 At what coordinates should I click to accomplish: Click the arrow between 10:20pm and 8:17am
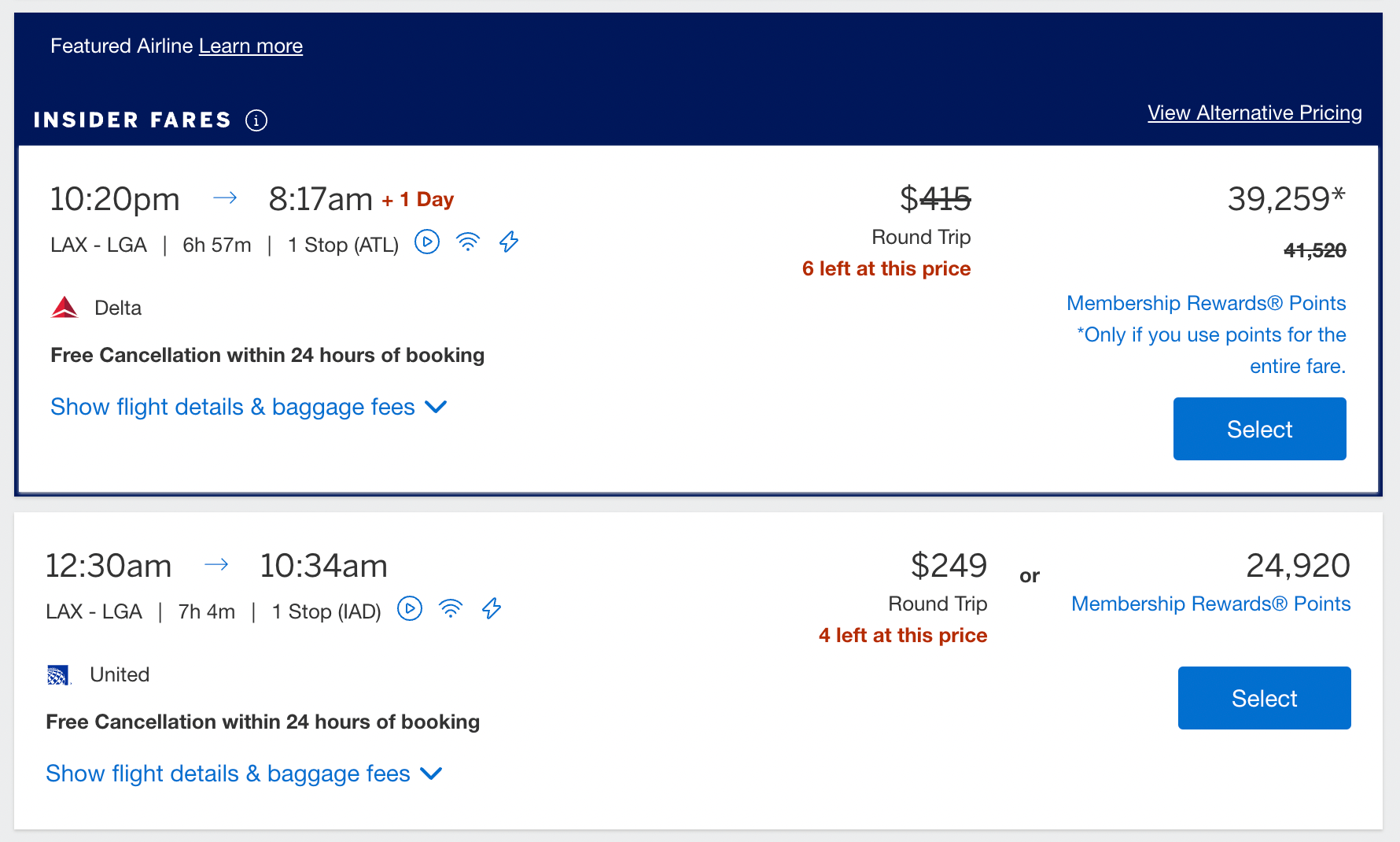(x=226, y=198)
